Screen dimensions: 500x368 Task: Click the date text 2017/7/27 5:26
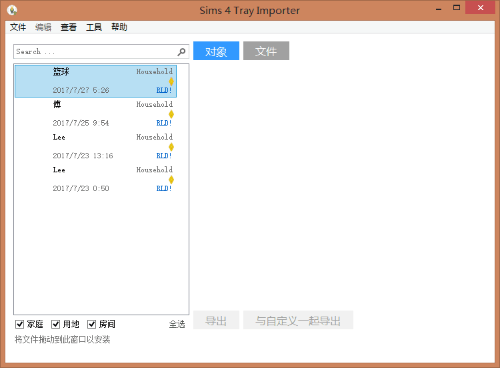click(x=81, y=90)
